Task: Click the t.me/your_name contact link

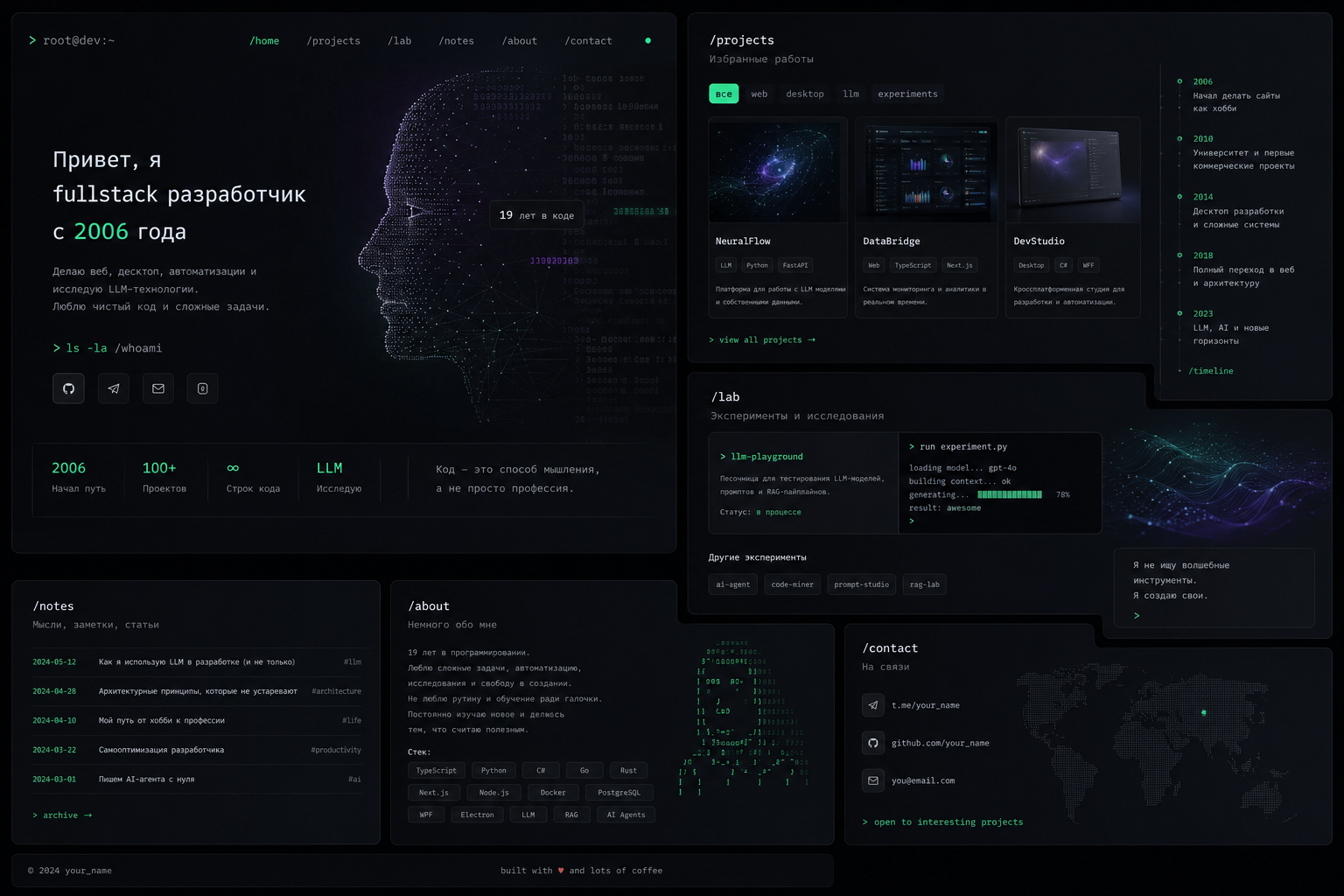Action: 925,705
